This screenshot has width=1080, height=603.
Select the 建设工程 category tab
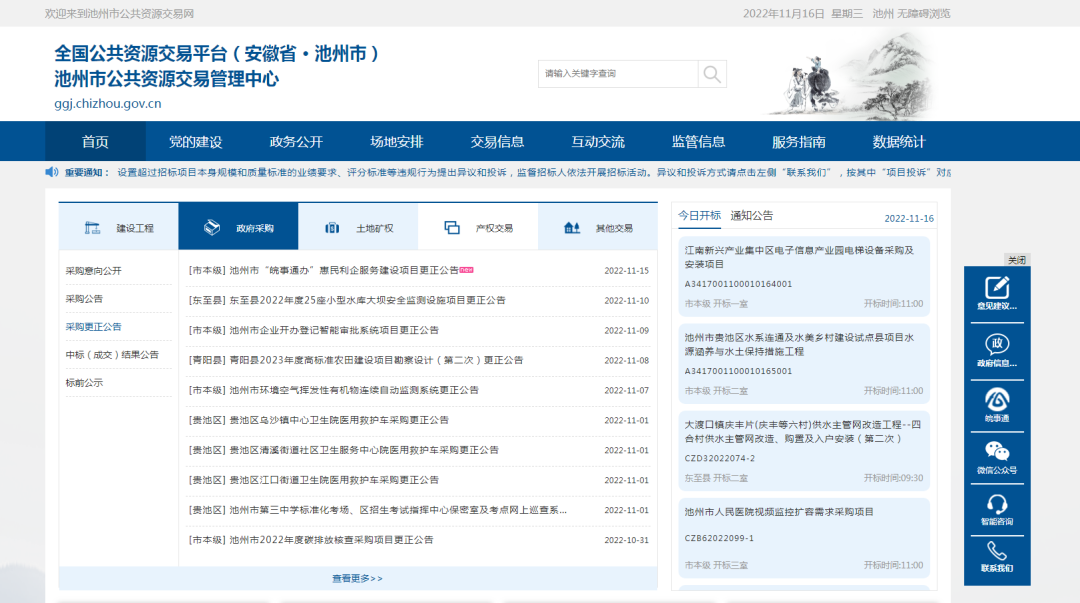(x=119, y=227)
